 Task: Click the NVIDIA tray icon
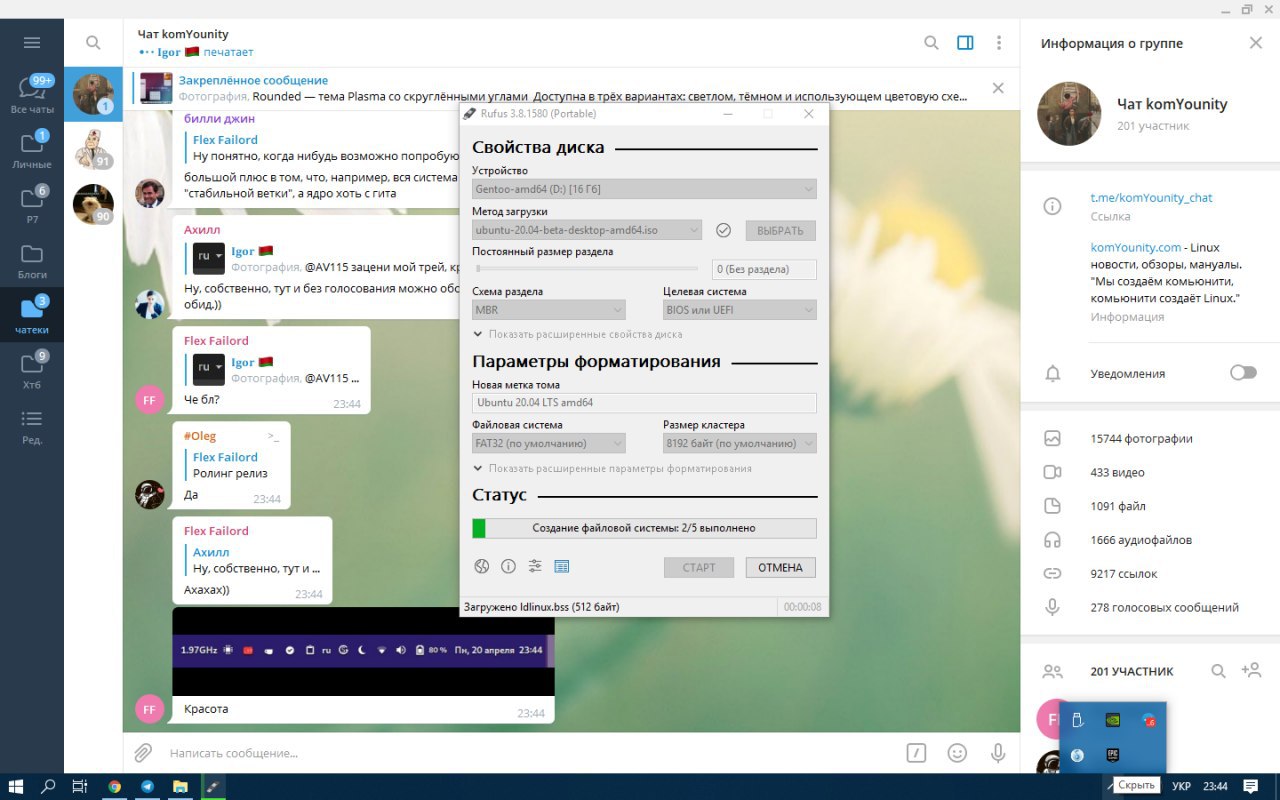(x=1113, y=720)
